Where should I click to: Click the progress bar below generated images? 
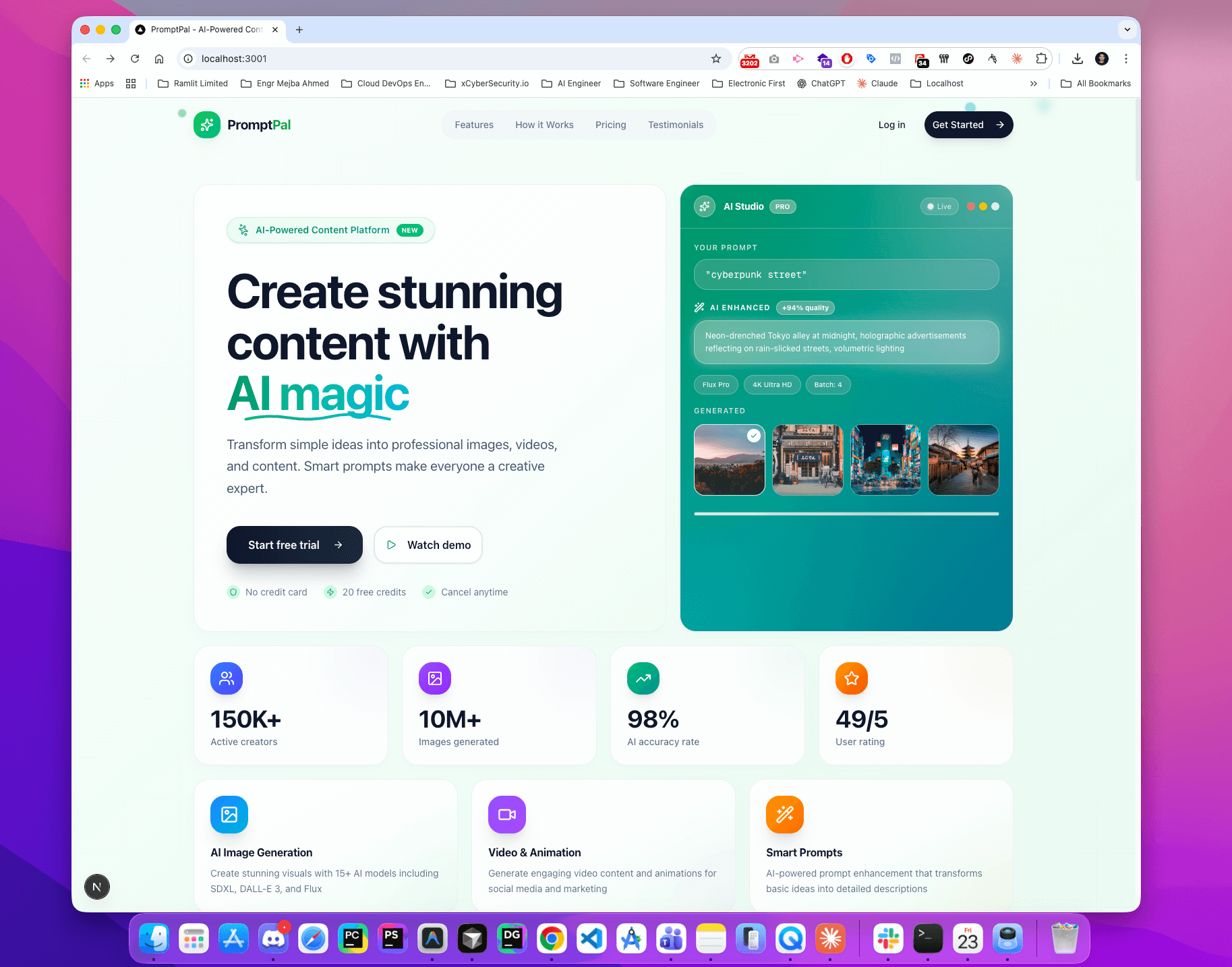pyautogui.click(x=846, y=513)
